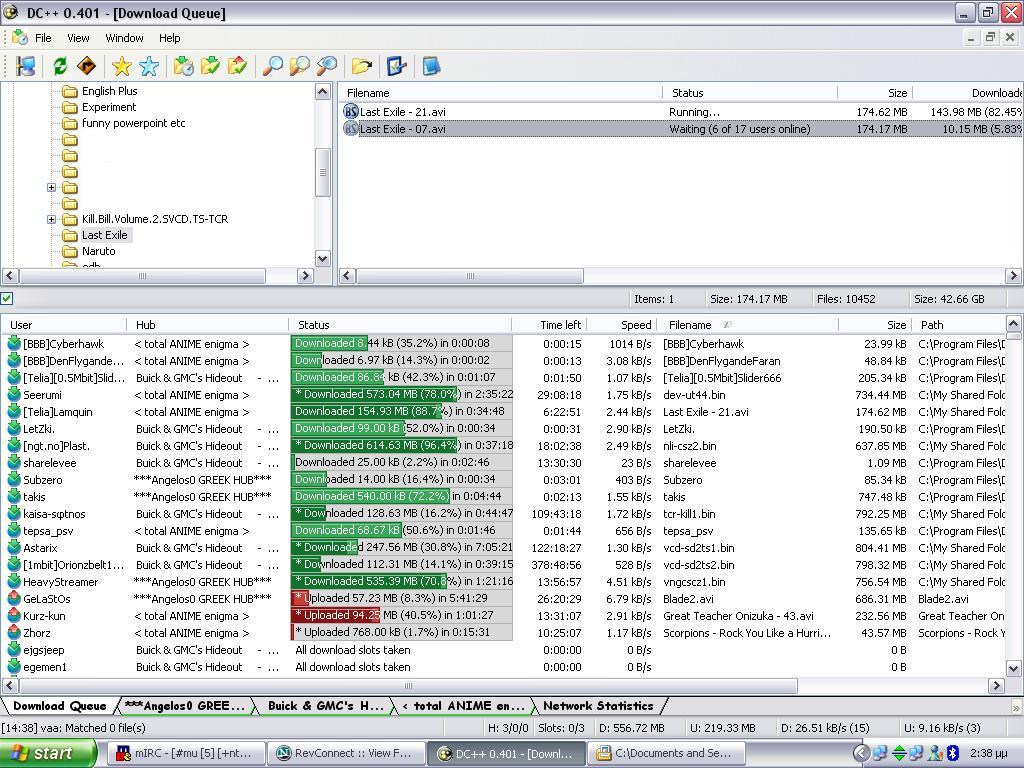Select the Experiment folder in tree
This screenshot has height=768, width=1024.
(x=109, y=107)
